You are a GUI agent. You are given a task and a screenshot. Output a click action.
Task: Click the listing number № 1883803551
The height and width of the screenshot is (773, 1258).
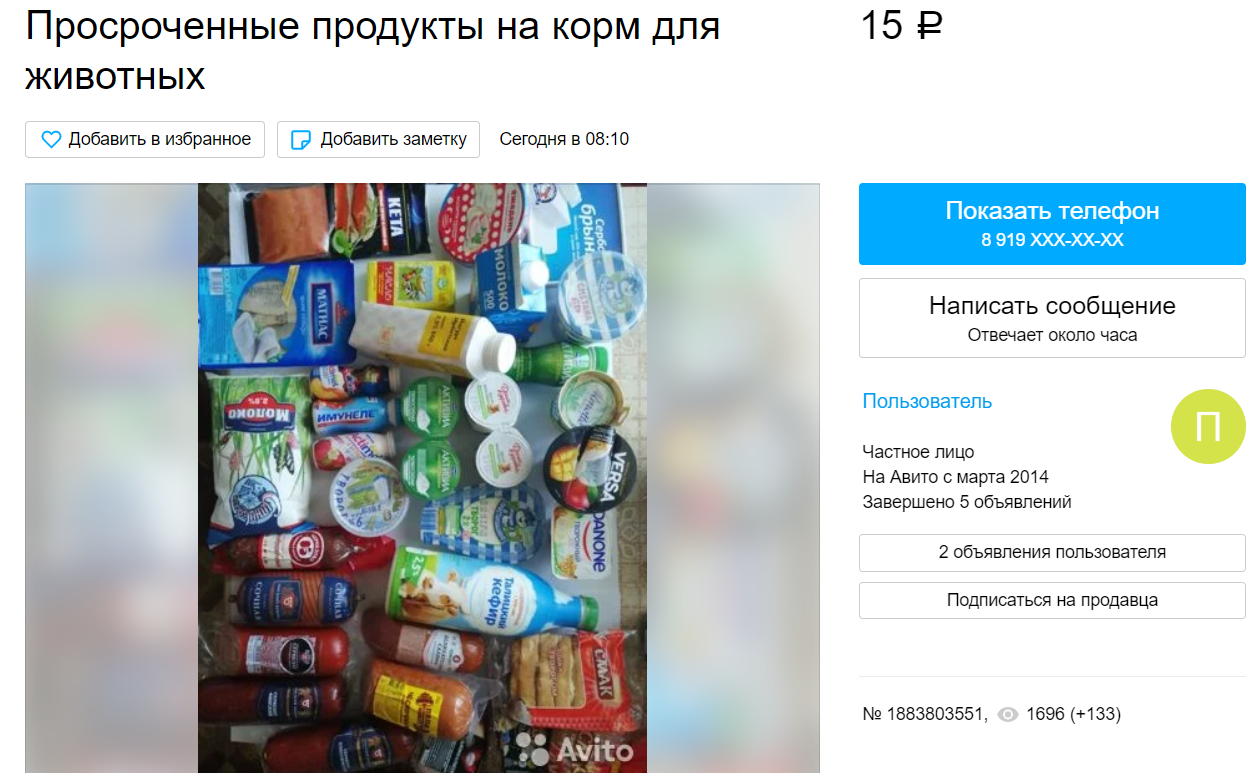pyautogui.click(x=925, y=715)
